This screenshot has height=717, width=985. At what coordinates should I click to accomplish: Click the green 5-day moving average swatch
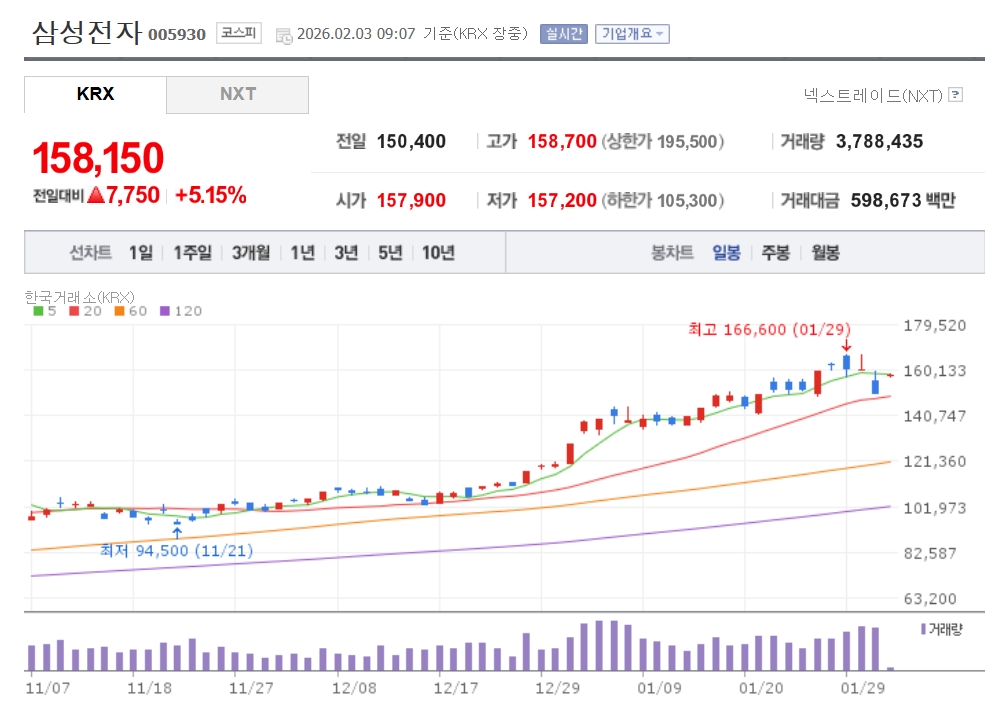38,311
